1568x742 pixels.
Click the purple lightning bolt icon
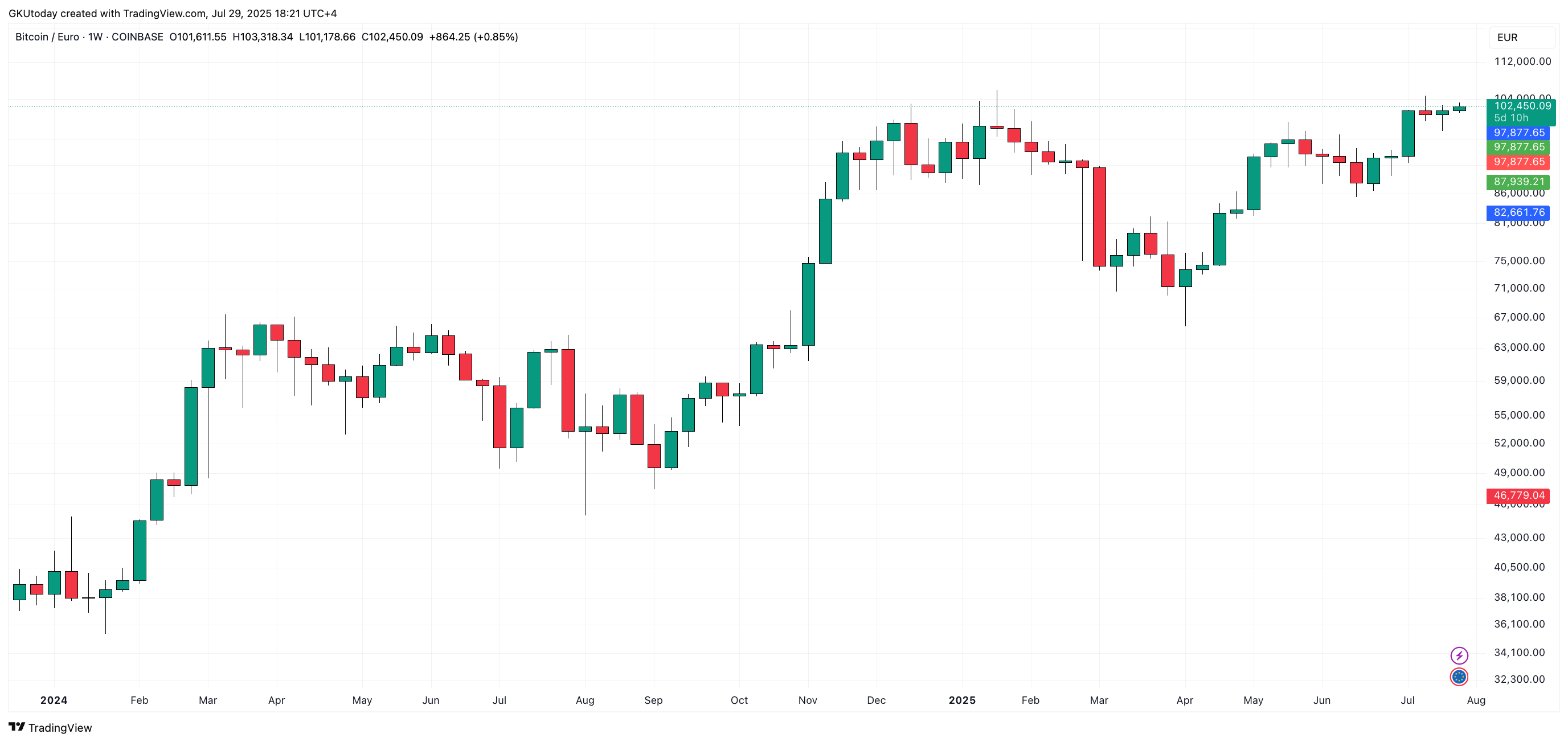pyautogui.click(x=1459, y=655)
